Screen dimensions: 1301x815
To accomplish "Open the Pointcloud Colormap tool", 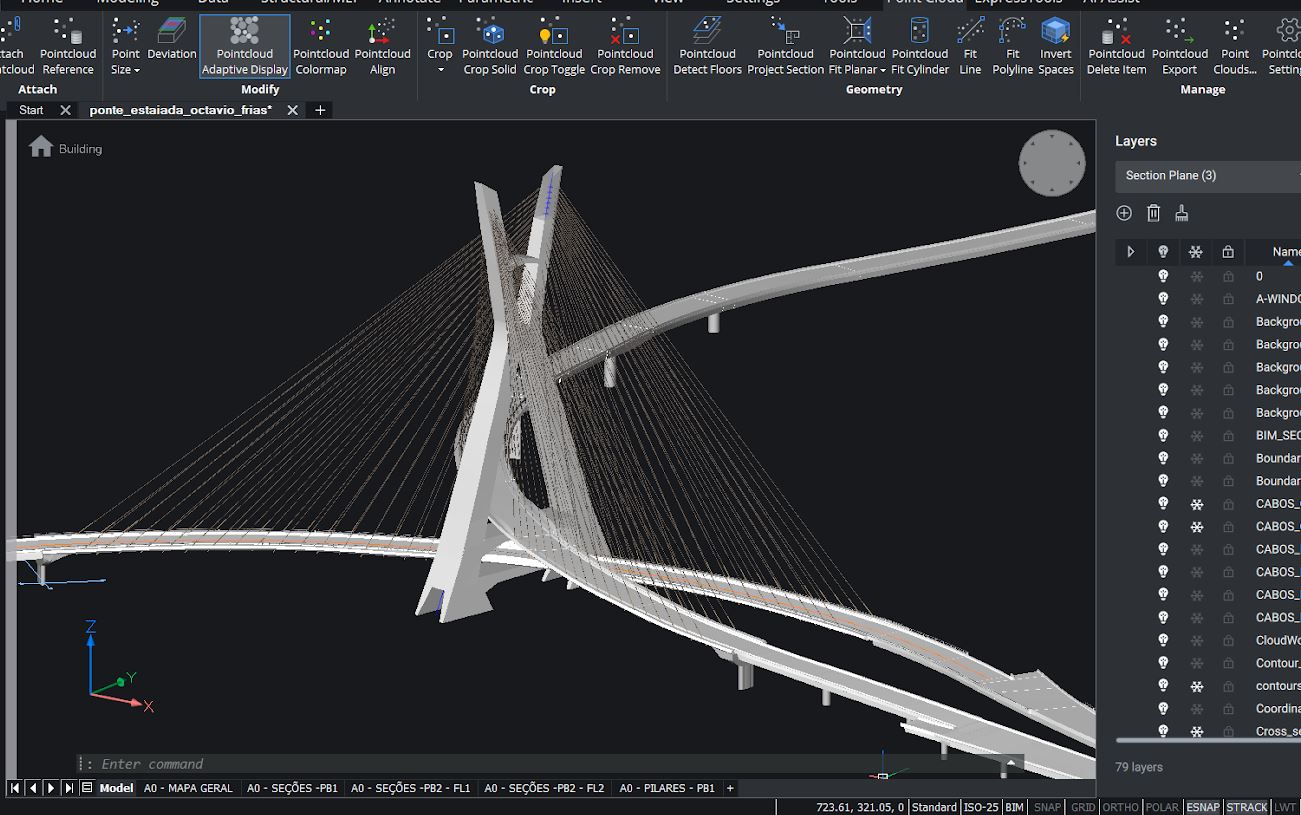I will (320, 45).
